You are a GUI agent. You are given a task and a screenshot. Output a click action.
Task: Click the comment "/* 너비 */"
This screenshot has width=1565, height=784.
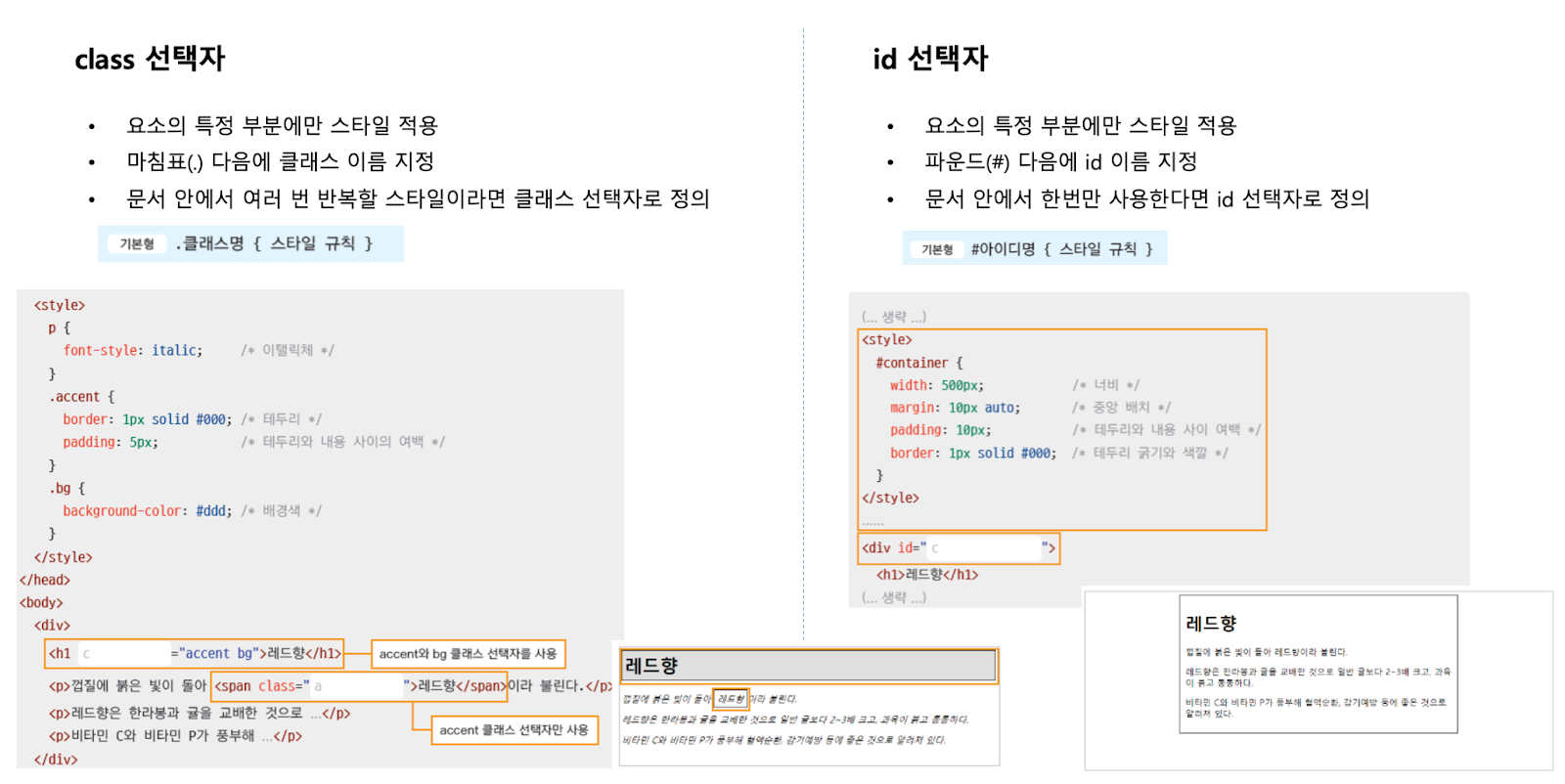(x=1106, y=385)
